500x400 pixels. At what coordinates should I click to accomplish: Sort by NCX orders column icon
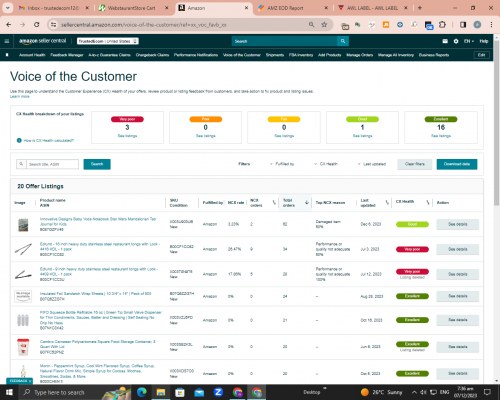[x=274, y=202]
